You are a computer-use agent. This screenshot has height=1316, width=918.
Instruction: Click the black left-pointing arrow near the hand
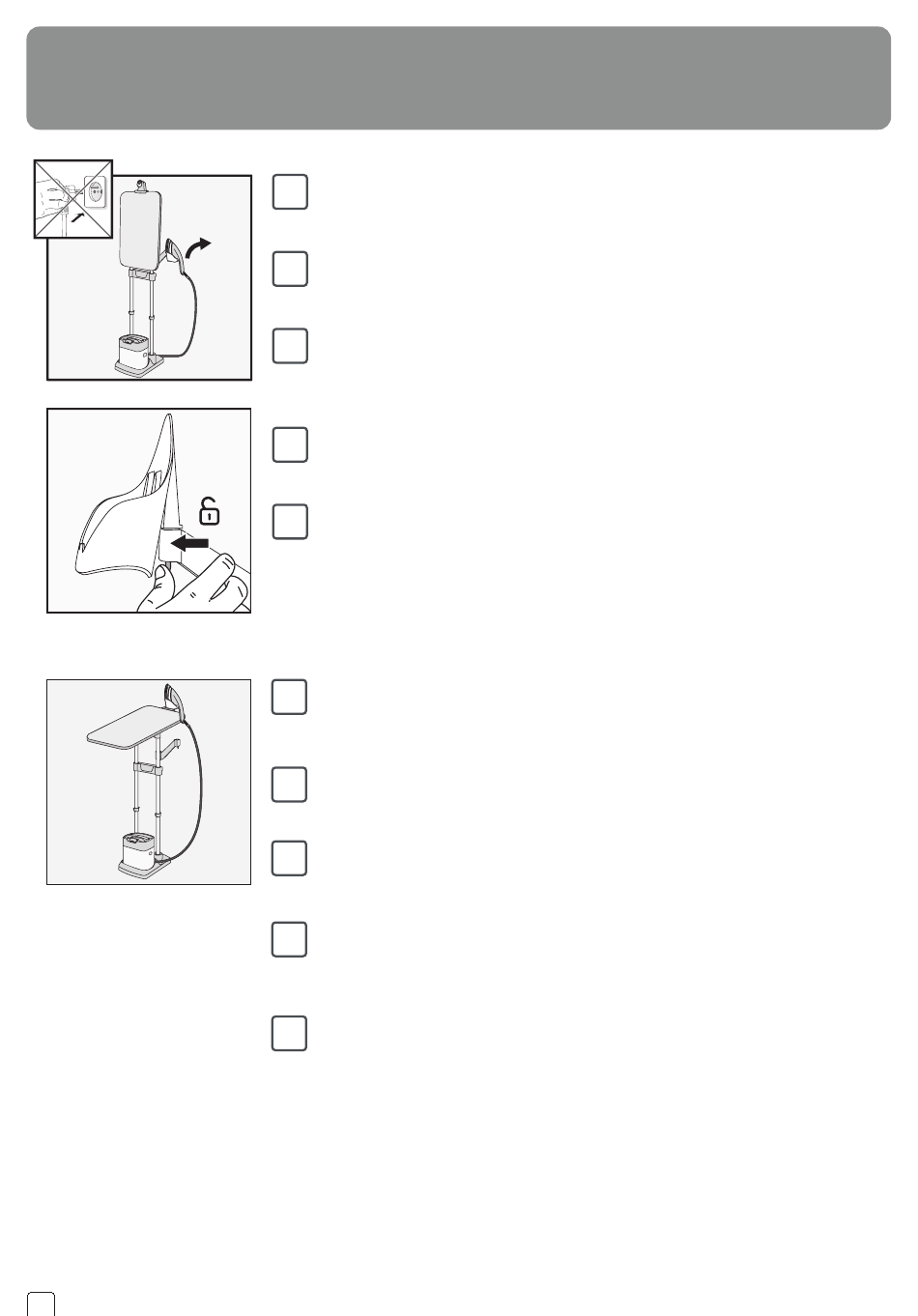189,544
